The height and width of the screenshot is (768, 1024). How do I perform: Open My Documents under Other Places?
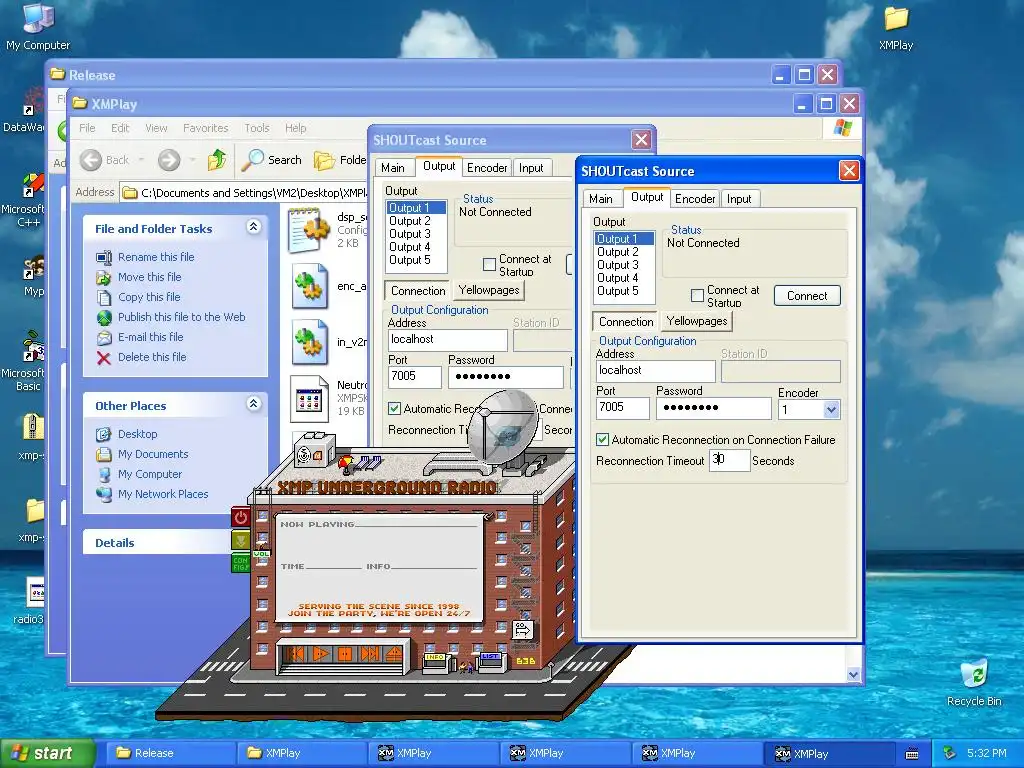[x=153, y=454]
